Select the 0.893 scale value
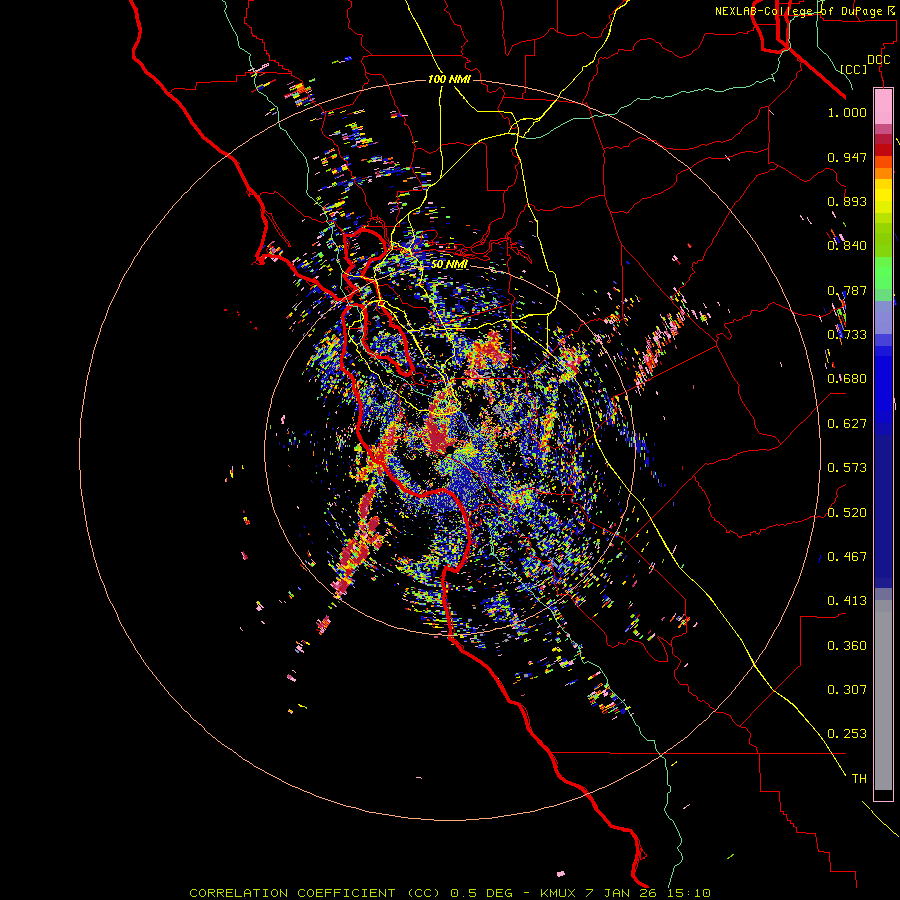The width and height of the screenshot is (900, 900). point(847,201)
